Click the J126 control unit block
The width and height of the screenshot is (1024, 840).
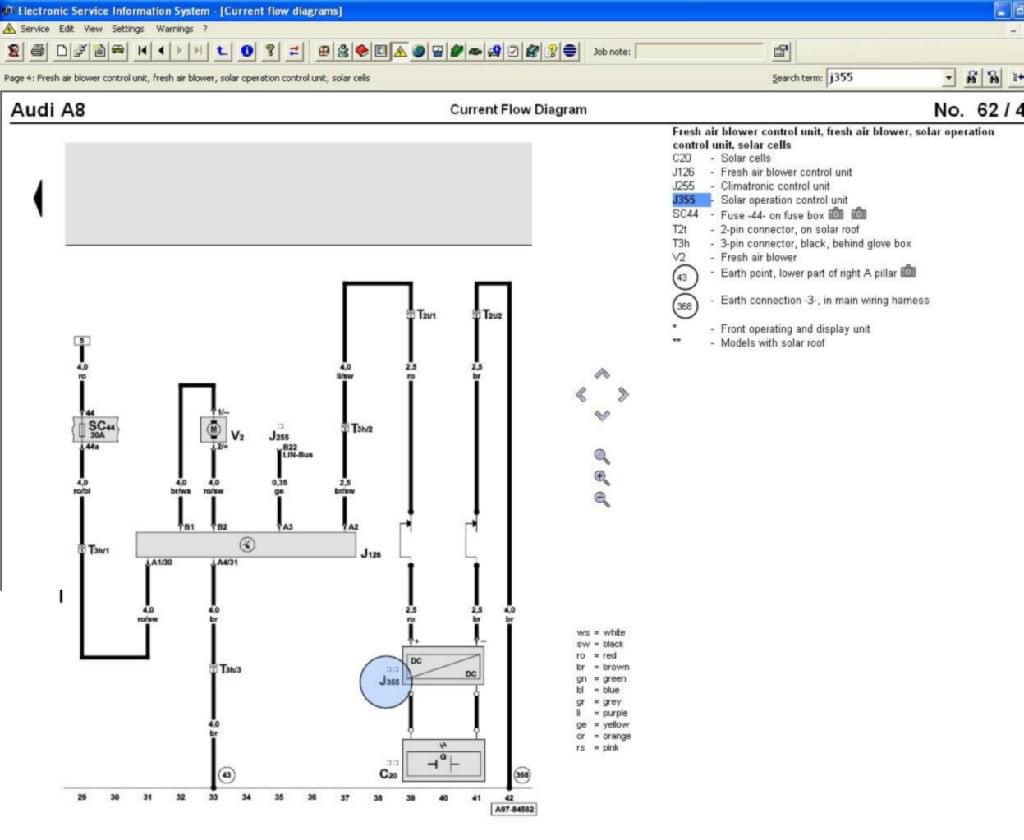tap(246, 544)
